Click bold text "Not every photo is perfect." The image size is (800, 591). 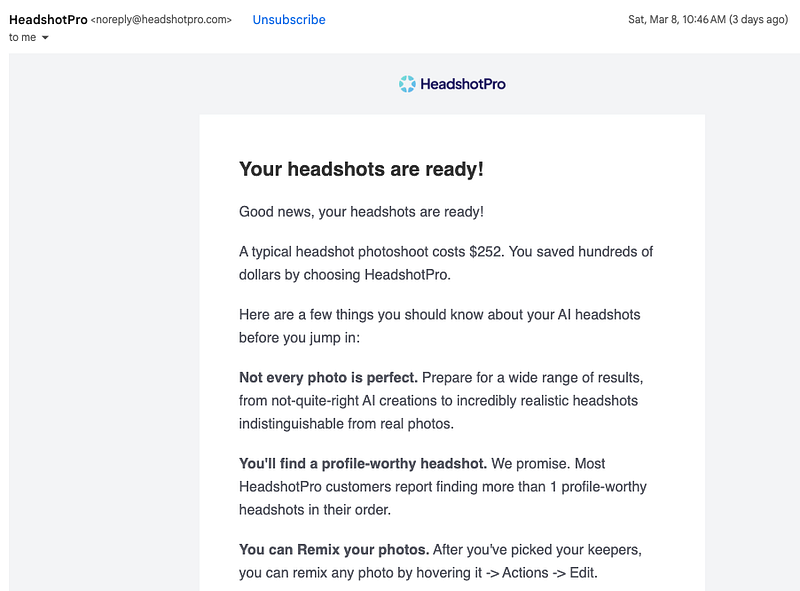click(x=328, y=378)
